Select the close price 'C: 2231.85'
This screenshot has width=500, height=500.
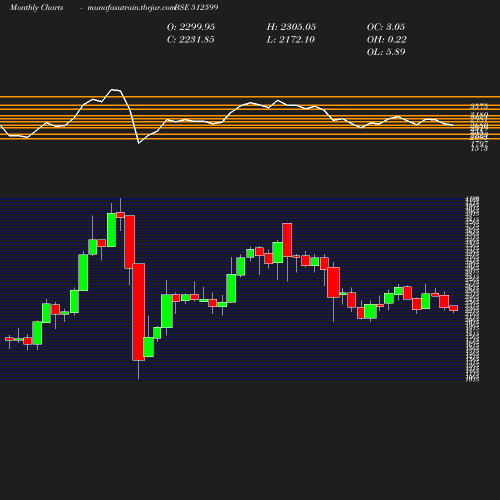pos(190,39)
